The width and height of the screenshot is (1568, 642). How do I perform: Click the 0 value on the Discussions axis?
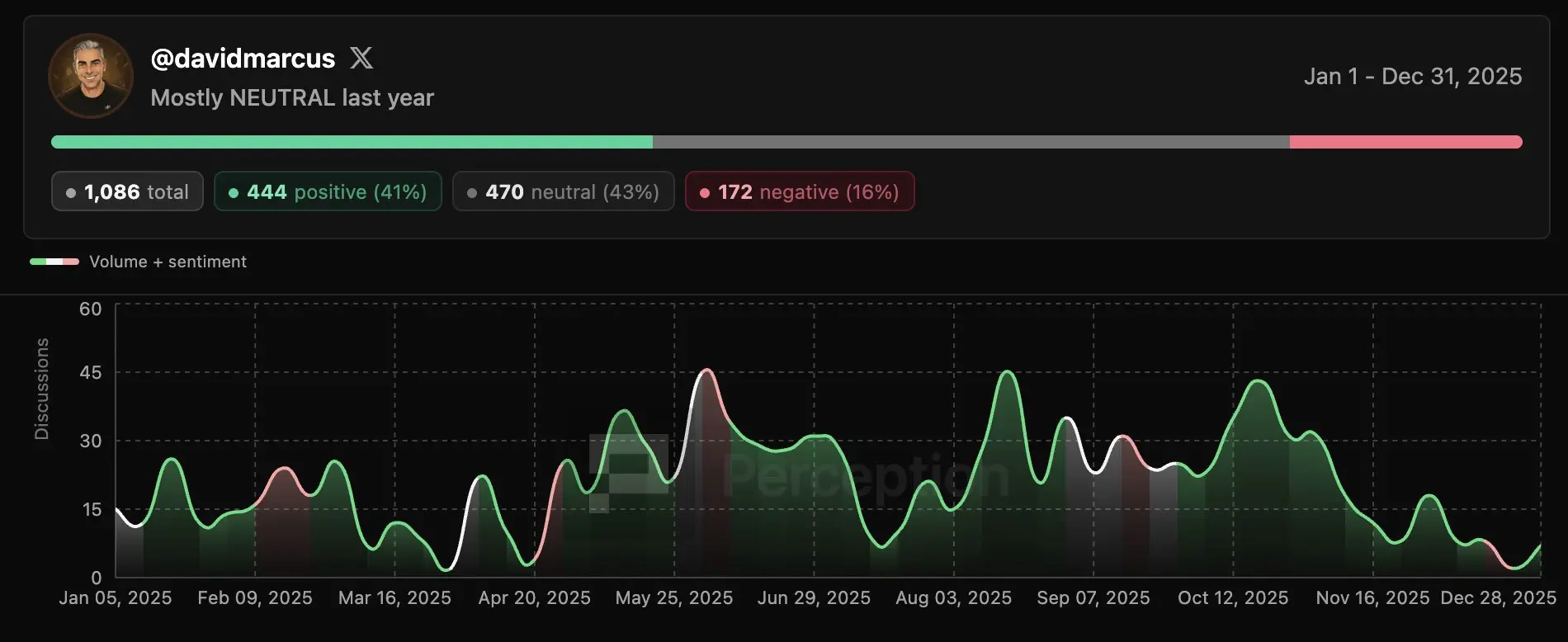tap(97, 578)
